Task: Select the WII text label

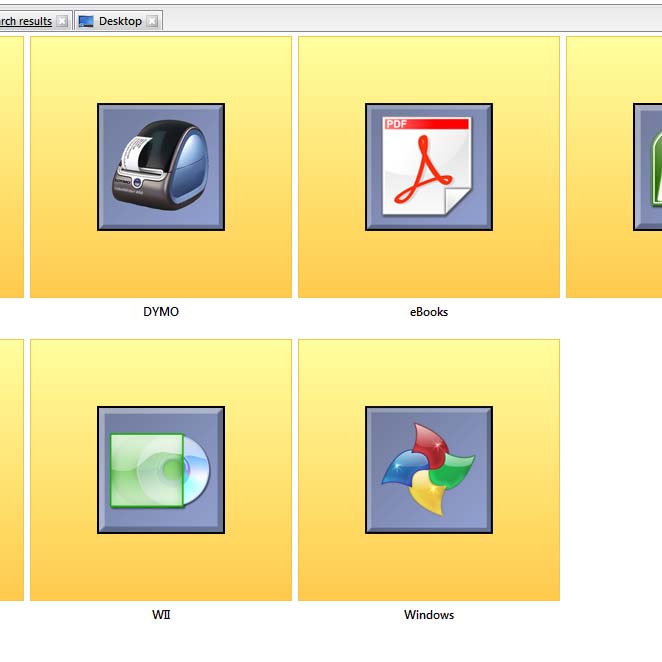Action: [161, 615]
